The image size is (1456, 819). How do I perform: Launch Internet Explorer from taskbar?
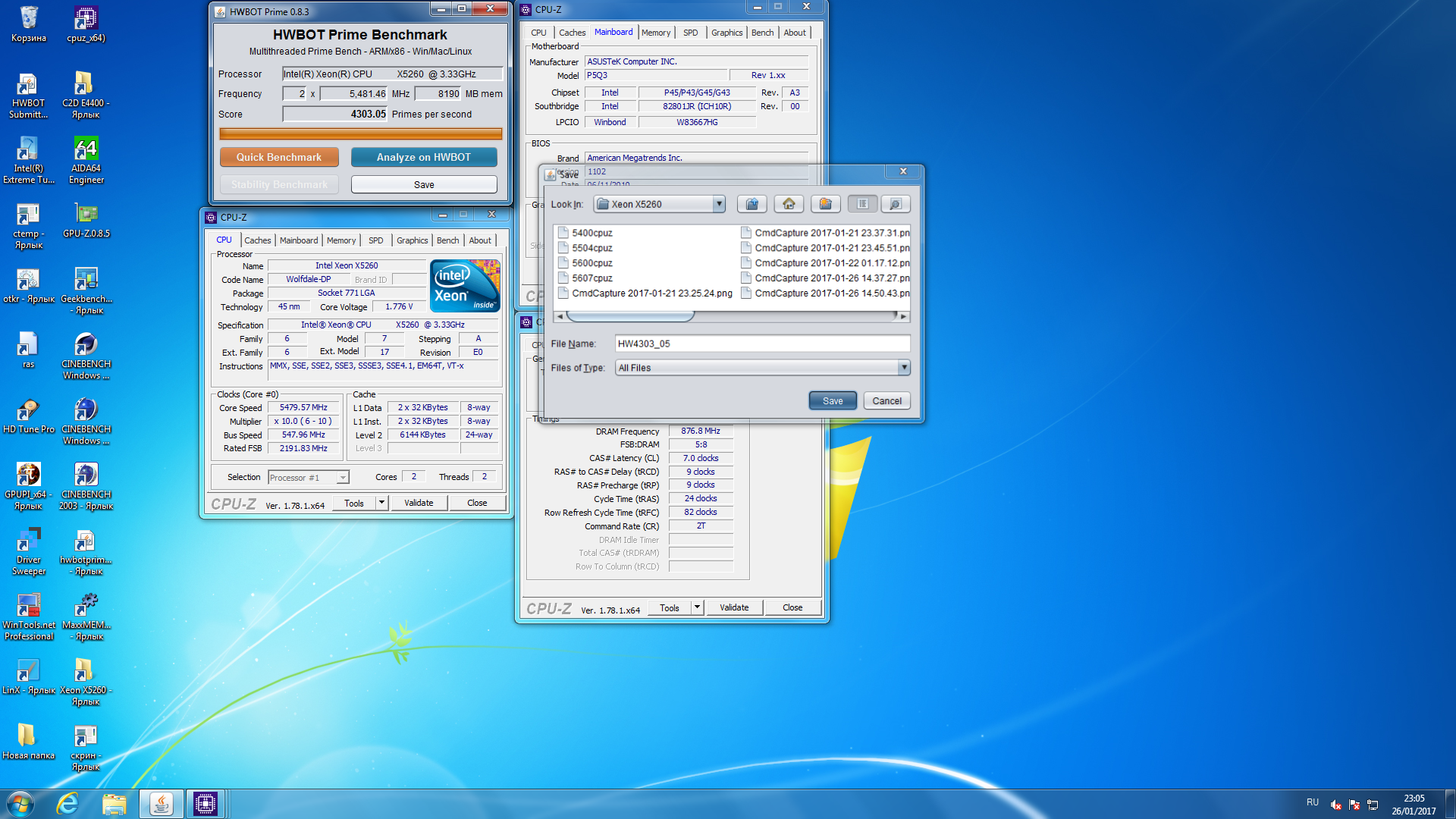(67, 804)
